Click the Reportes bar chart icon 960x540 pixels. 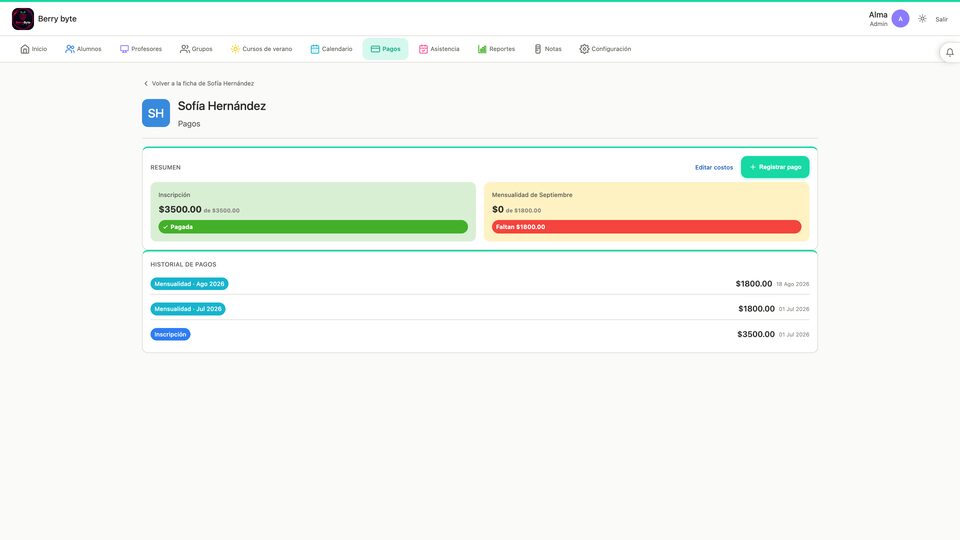(482, 49)
